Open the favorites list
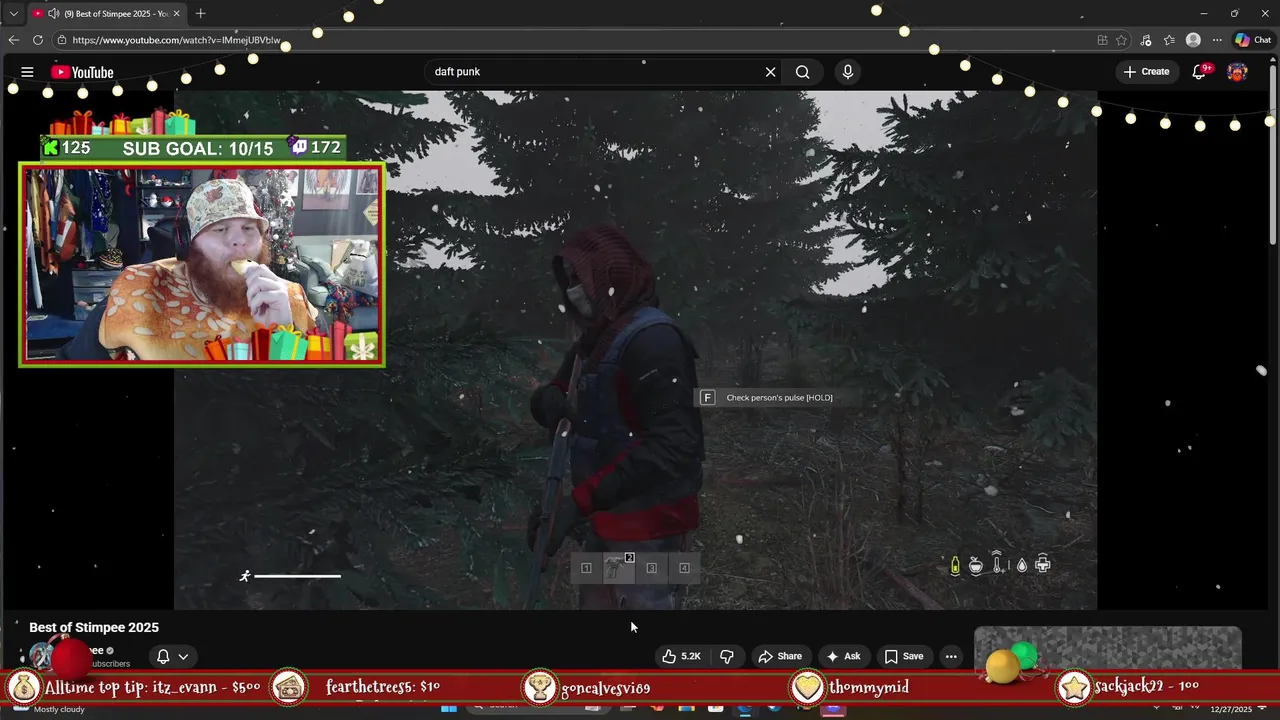Image resolution: width=1280 pixels, height=720 pixels. click(x=1169, y=40)
